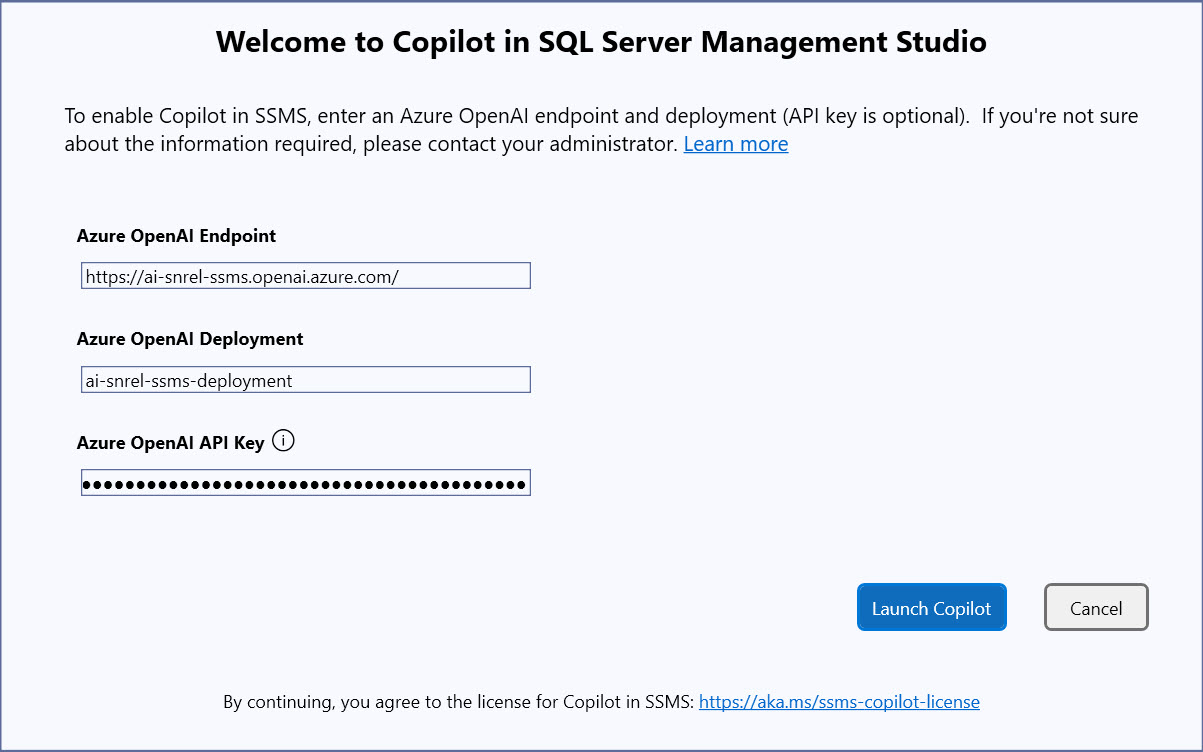Click the Azure OpenAI Deployment label
Image resolution: width=1203 pixels, height=752 pixels.
pyautogui.click(x=190, y=339)
